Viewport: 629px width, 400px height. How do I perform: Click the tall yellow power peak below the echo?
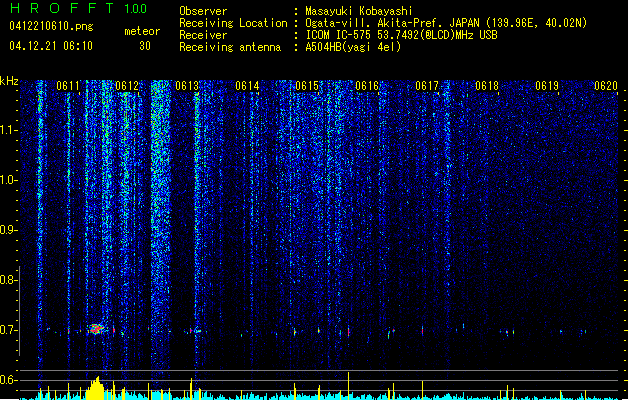pos(95,388)
